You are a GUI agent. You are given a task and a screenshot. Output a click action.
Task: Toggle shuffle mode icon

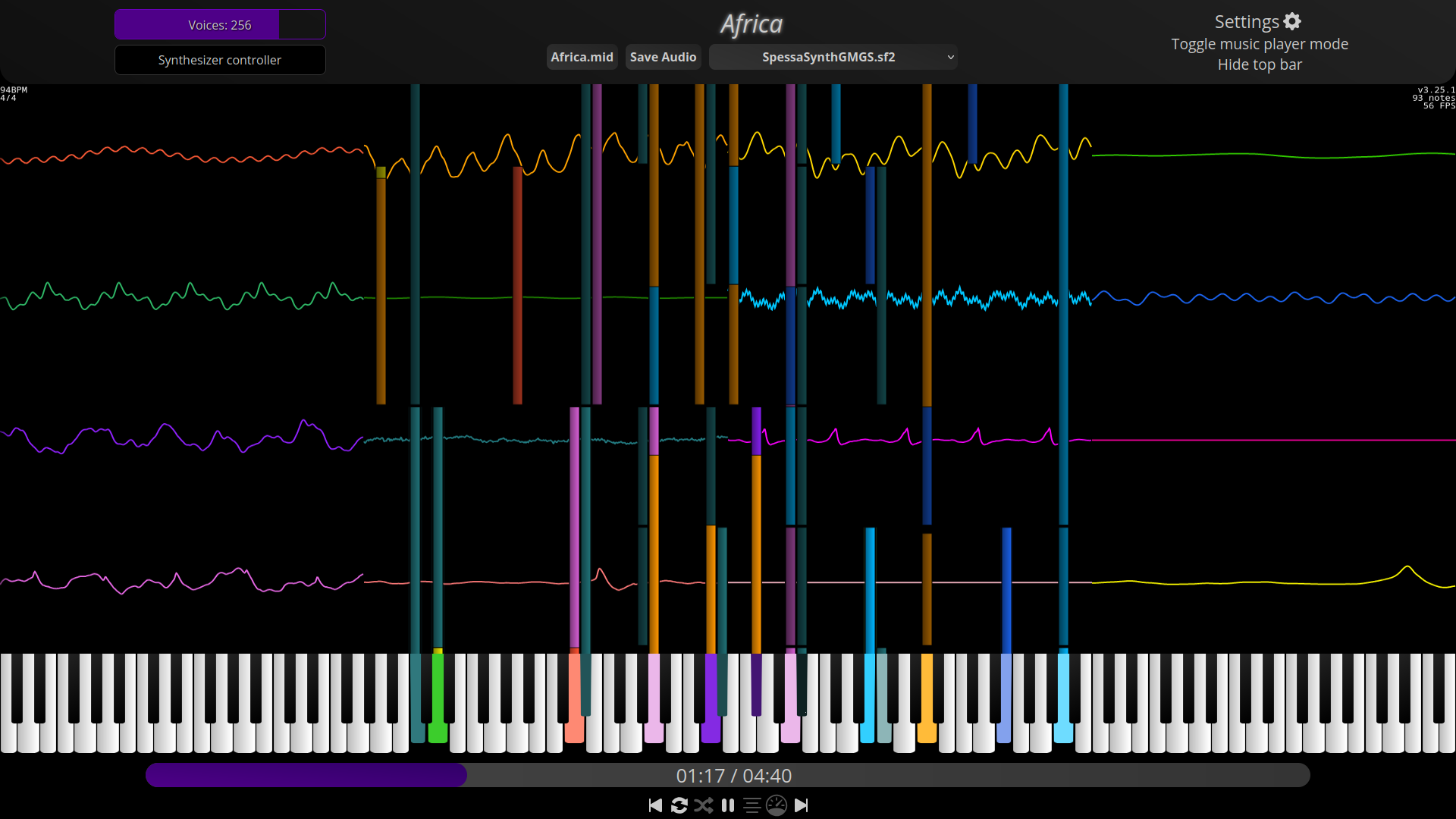704,805
